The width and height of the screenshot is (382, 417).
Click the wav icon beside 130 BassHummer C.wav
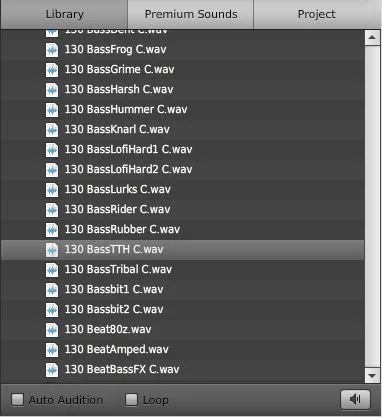pyautogui.click(x=52, y=110)
